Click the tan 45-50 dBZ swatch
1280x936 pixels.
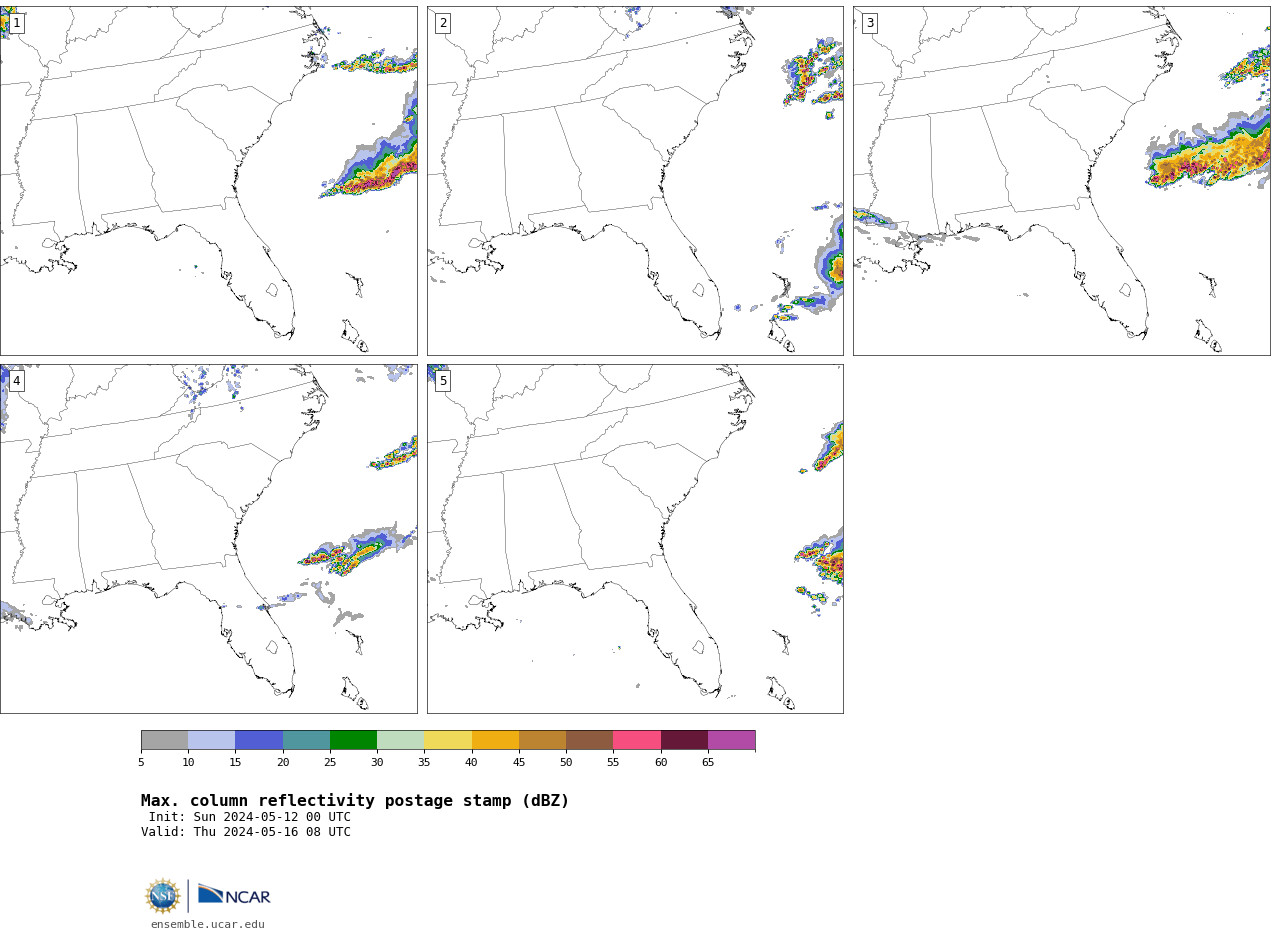point(542,740)
